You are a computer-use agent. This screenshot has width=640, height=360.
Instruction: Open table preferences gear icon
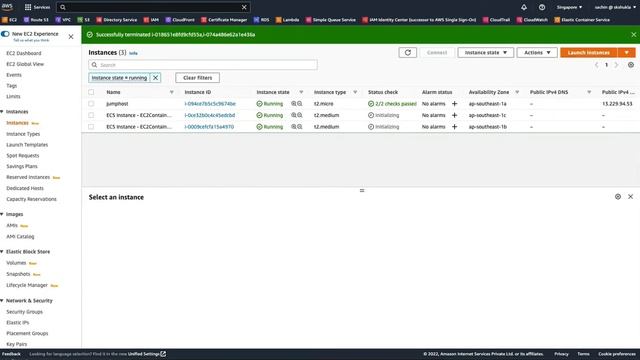[631, 65]
